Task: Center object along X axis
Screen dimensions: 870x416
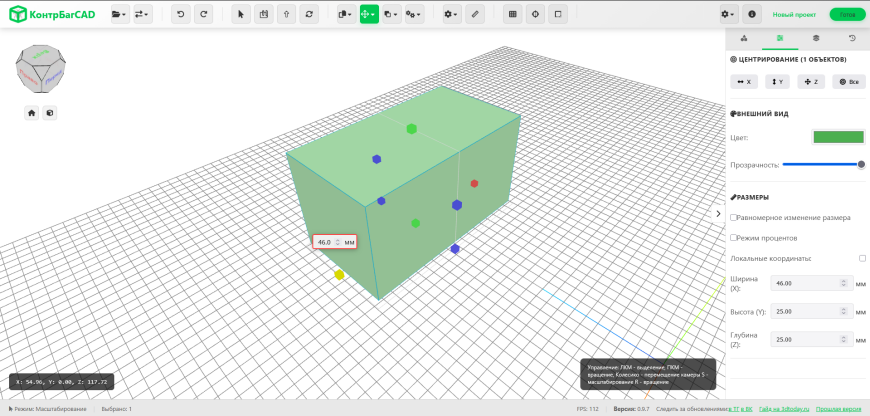Action: click(744, 82)
